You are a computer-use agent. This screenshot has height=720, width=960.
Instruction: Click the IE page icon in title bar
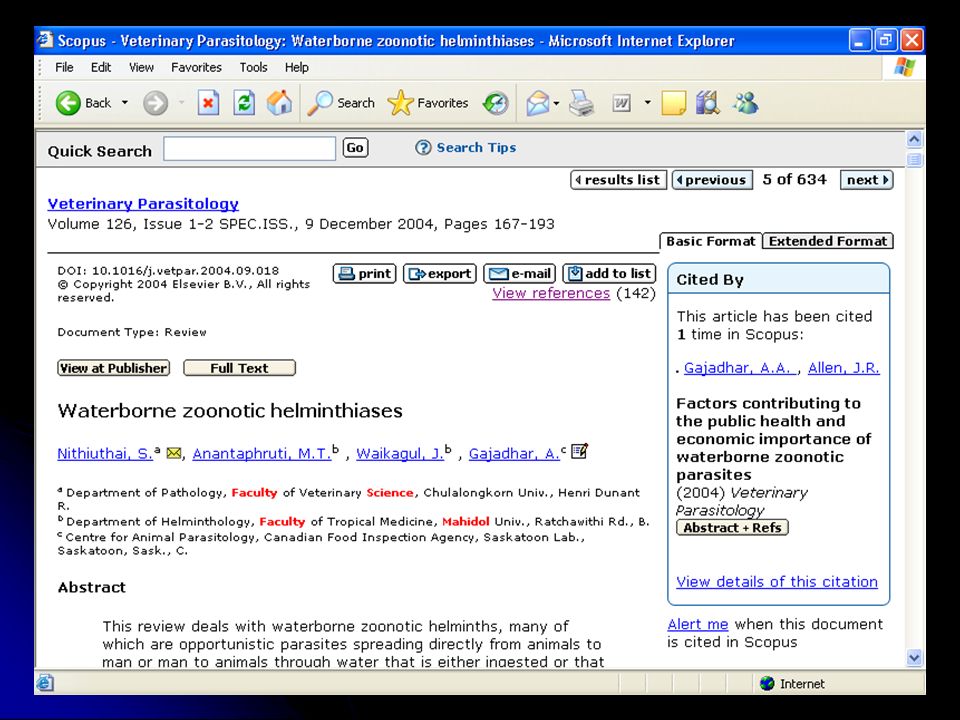click(x=45, y=40)
